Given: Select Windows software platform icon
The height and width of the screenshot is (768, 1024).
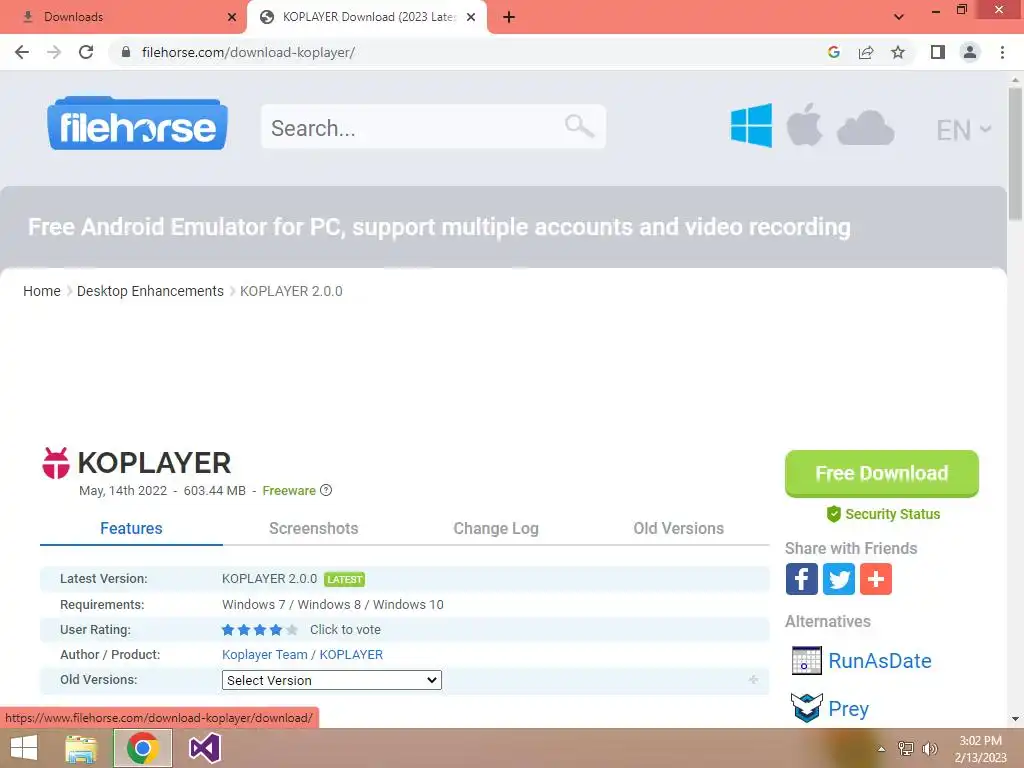Looking at the screenshot, I should (751, 125).
